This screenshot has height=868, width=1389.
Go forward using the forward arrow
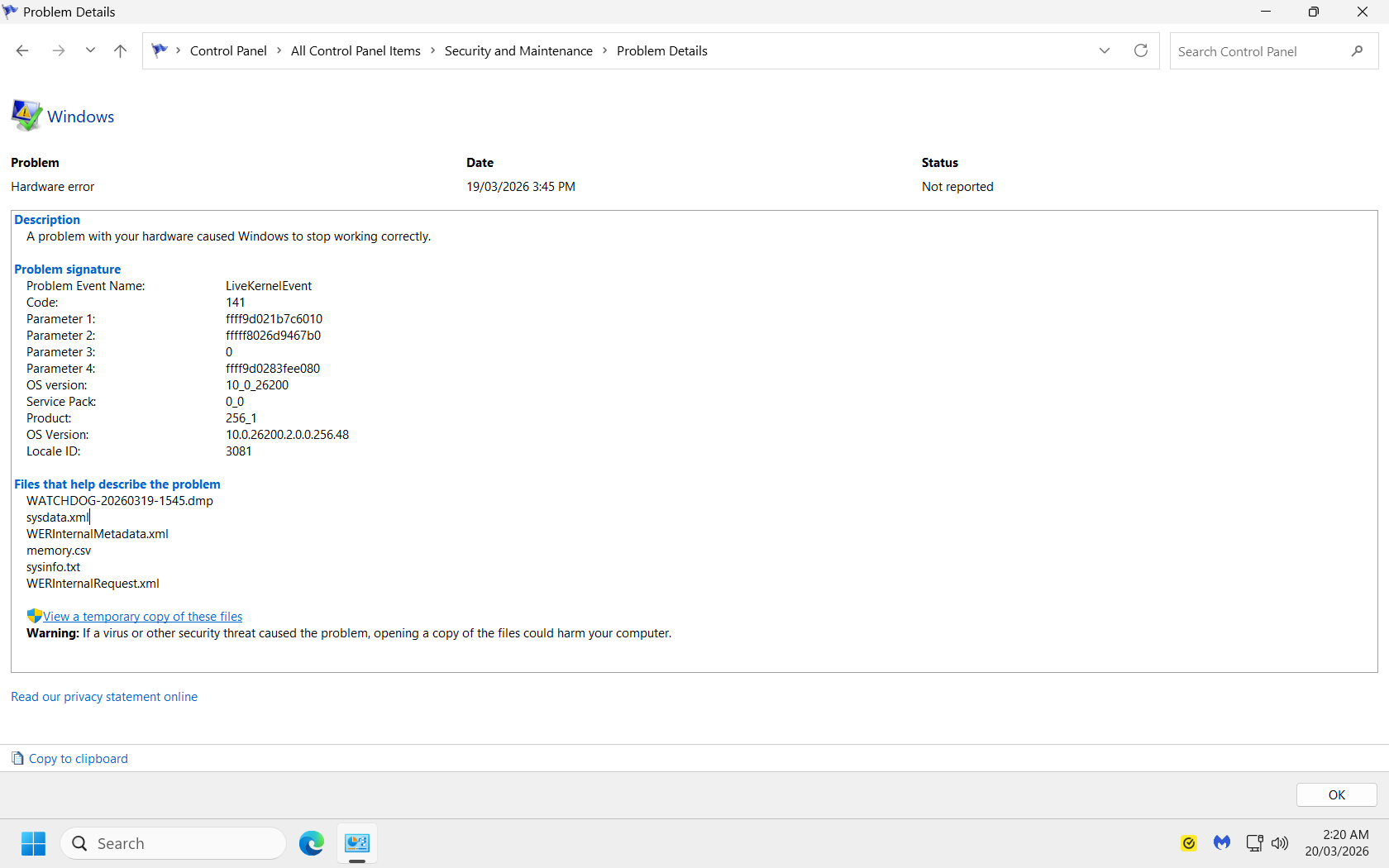pos(58,50)
